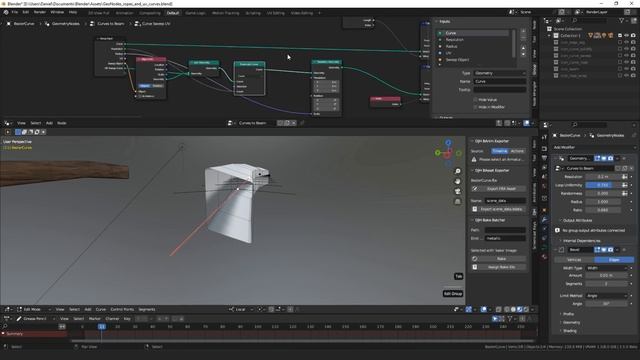Click the Blender logo icon in top menu
This screenshot has width=640, height=360.
pos(6,12)
